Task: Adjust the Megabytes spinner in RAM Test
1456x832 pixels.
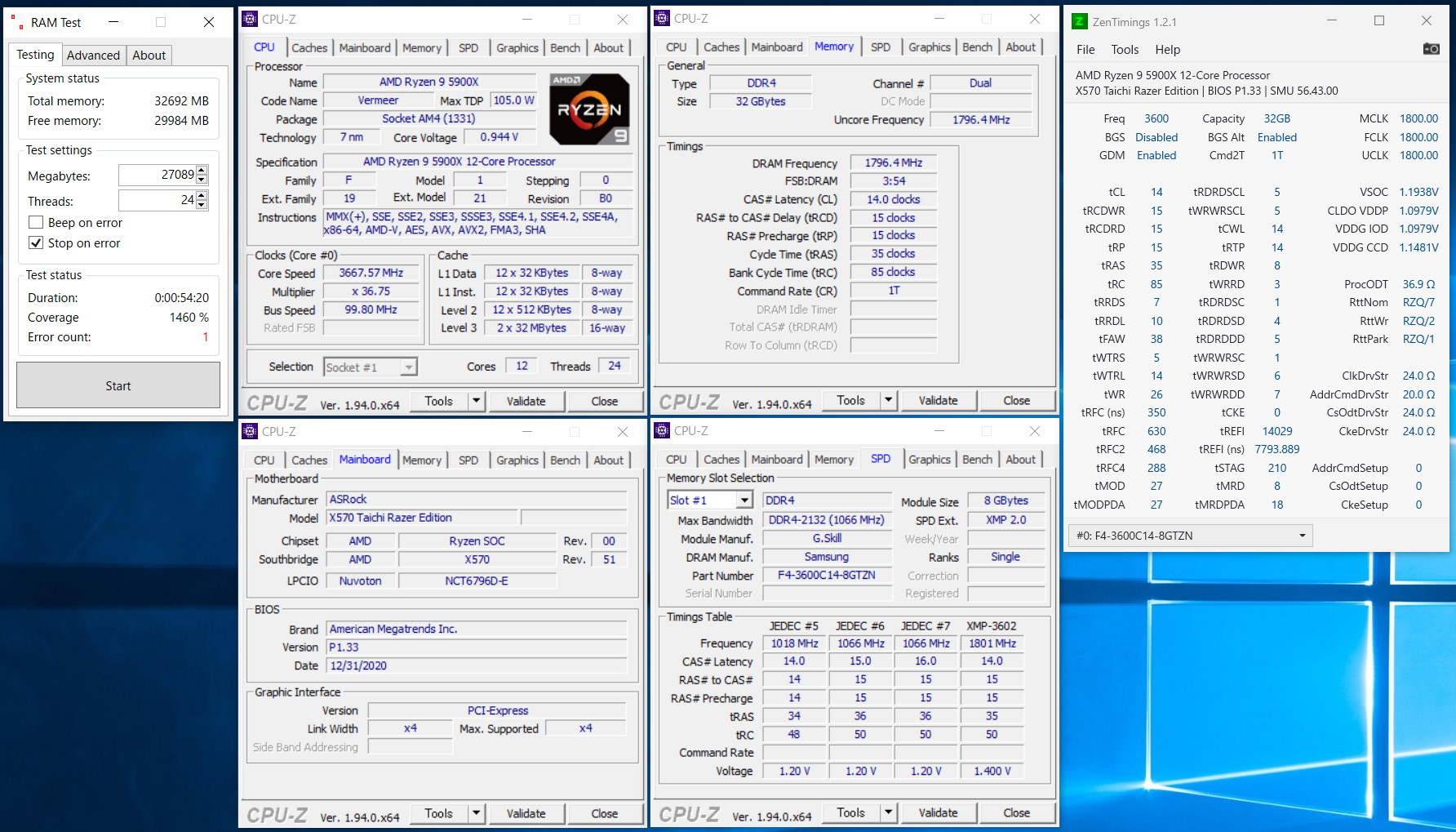Action: (202, 175)
